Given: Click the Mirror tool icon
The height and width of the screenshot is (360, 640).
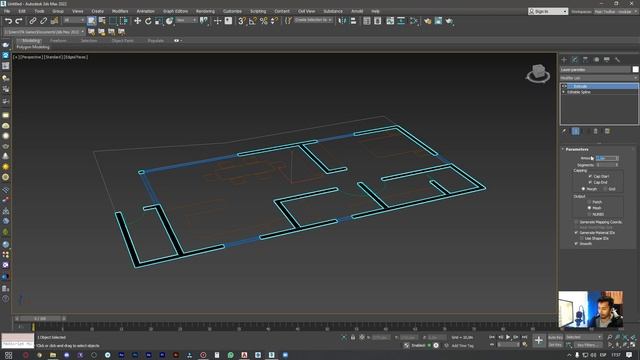Looking at the screenshot, I should tap(342, 20).
